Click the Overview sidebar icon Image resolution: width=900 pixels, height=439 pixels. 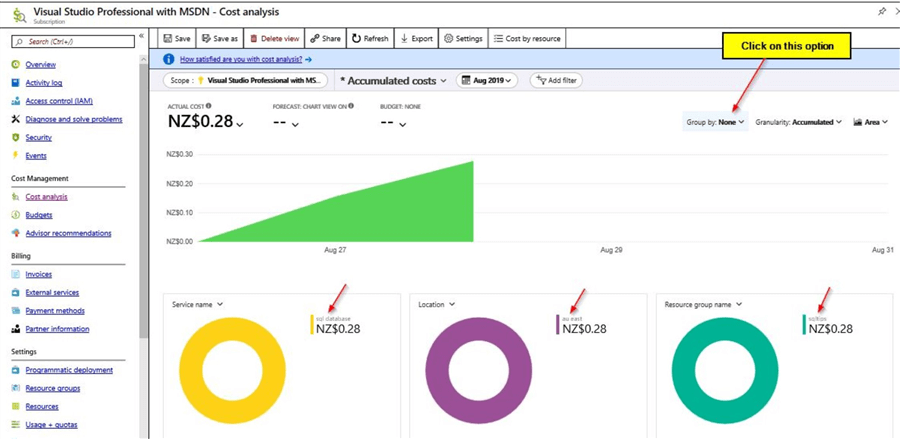(x=15, y=64)
